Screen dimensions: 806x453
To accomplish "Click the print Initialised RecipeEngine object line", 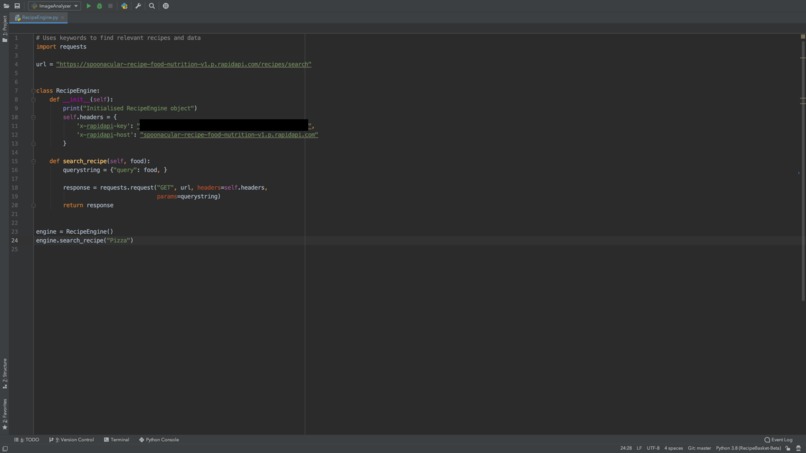I will point(130,108).
